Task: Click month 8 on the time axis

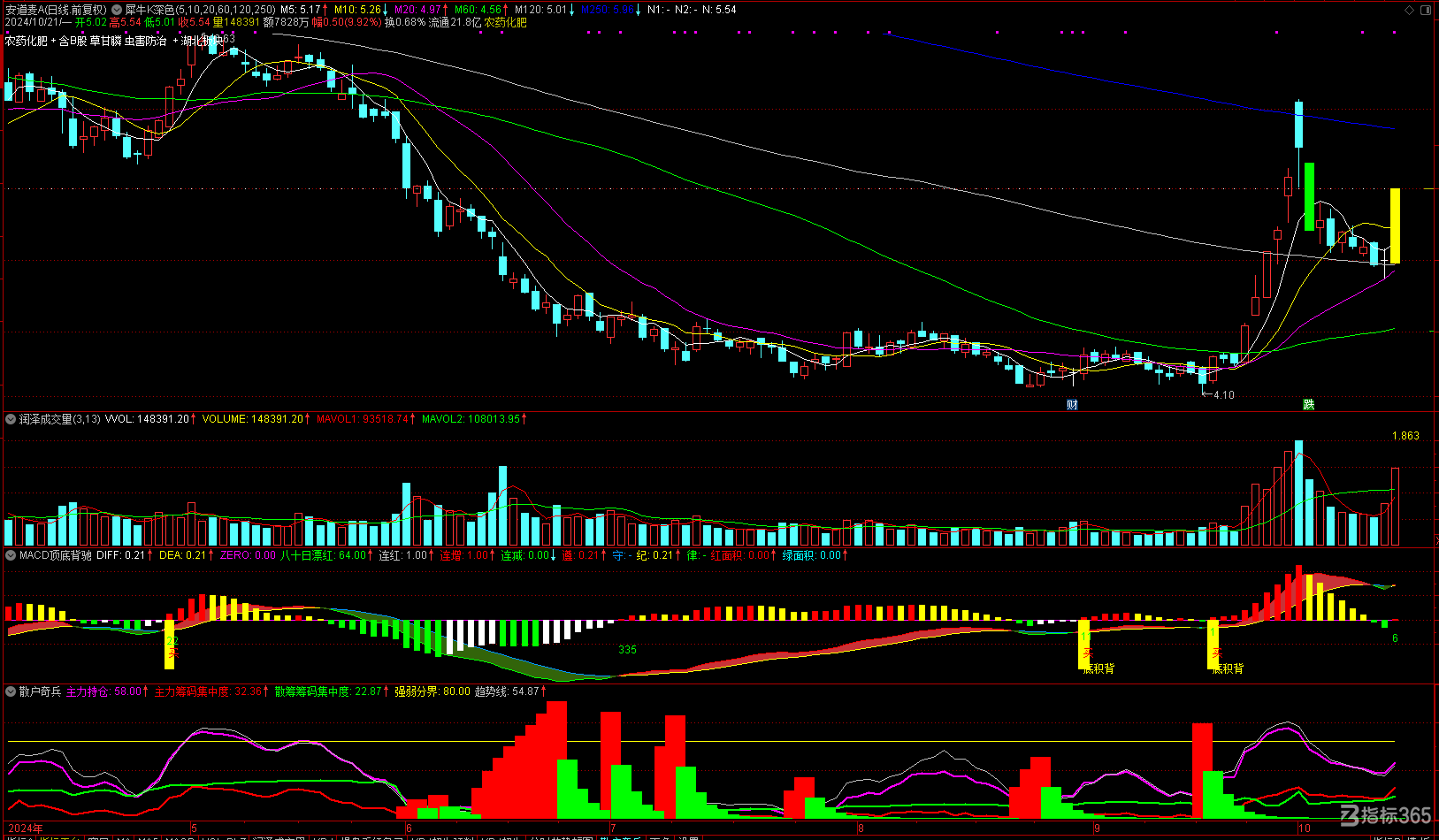Action: click(x=861, y=829)
